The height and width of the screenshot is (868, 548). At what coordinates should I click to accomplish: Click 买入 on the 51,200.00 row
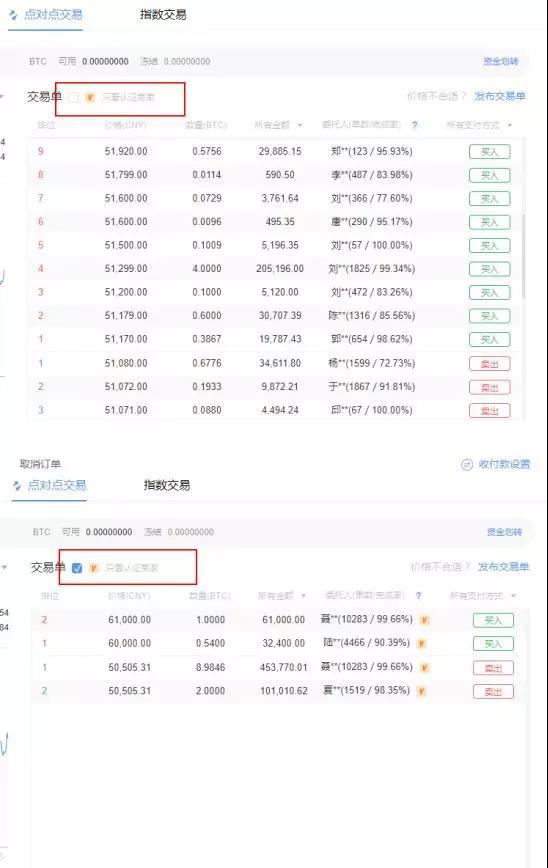click(489, 293)
